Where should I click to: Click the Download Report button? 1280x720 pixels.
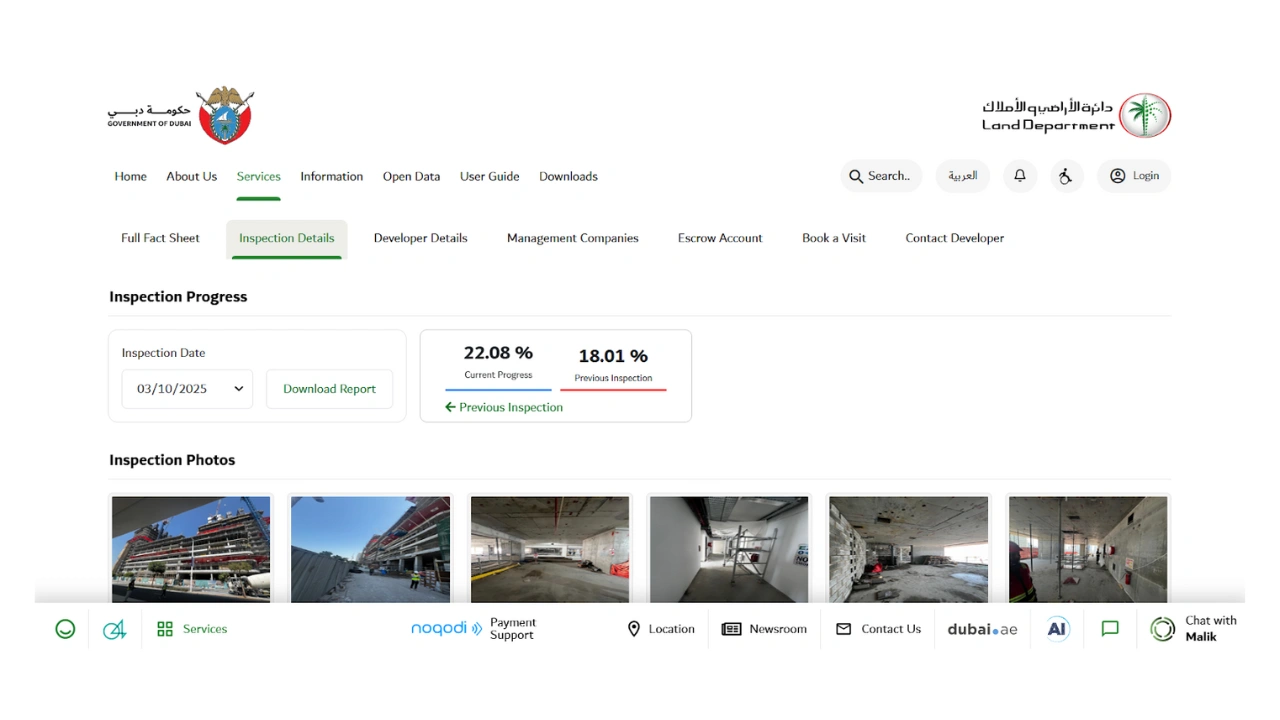coord(329,389)
